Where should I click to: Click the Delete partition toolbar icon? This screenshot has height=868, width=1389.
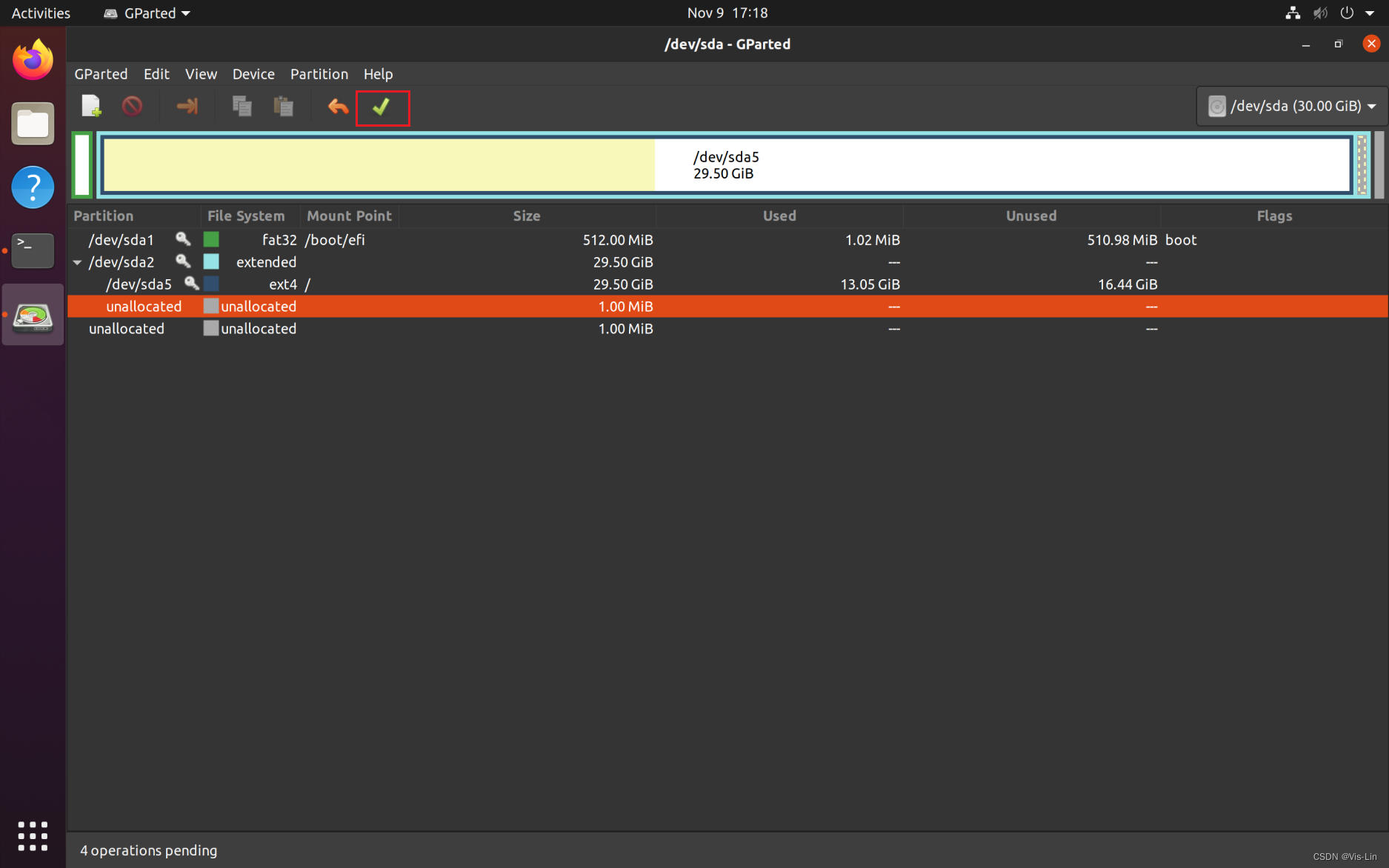[132, 106]
